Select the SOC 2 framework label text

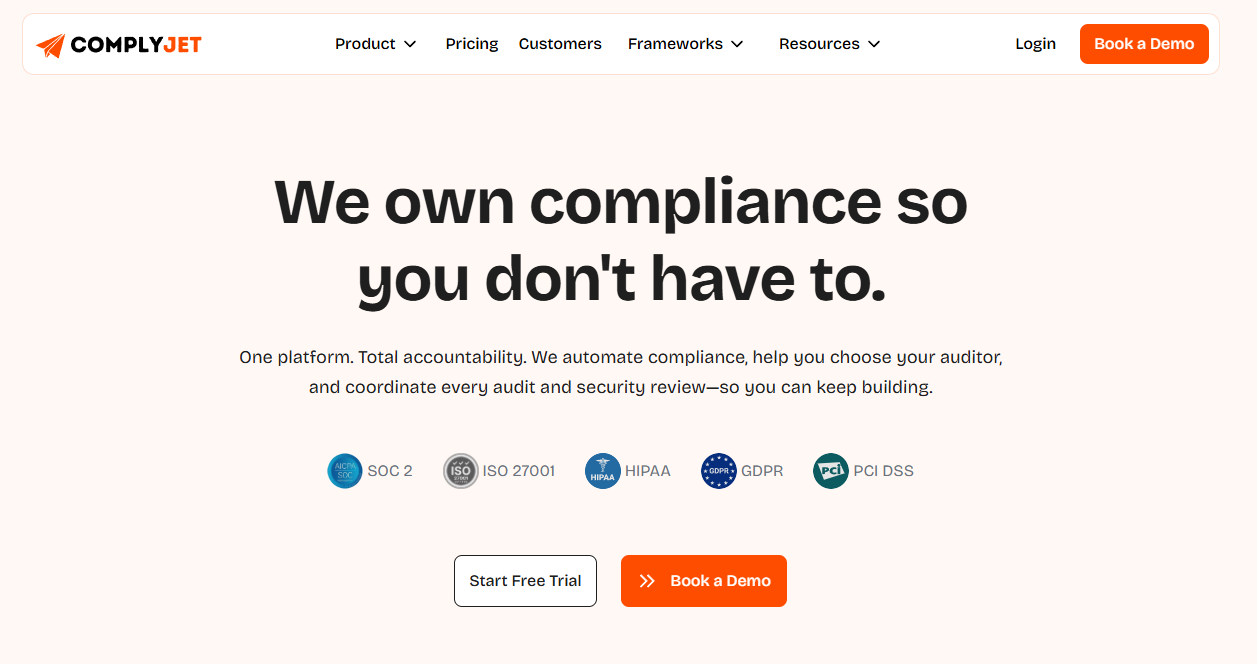point(392,470)
